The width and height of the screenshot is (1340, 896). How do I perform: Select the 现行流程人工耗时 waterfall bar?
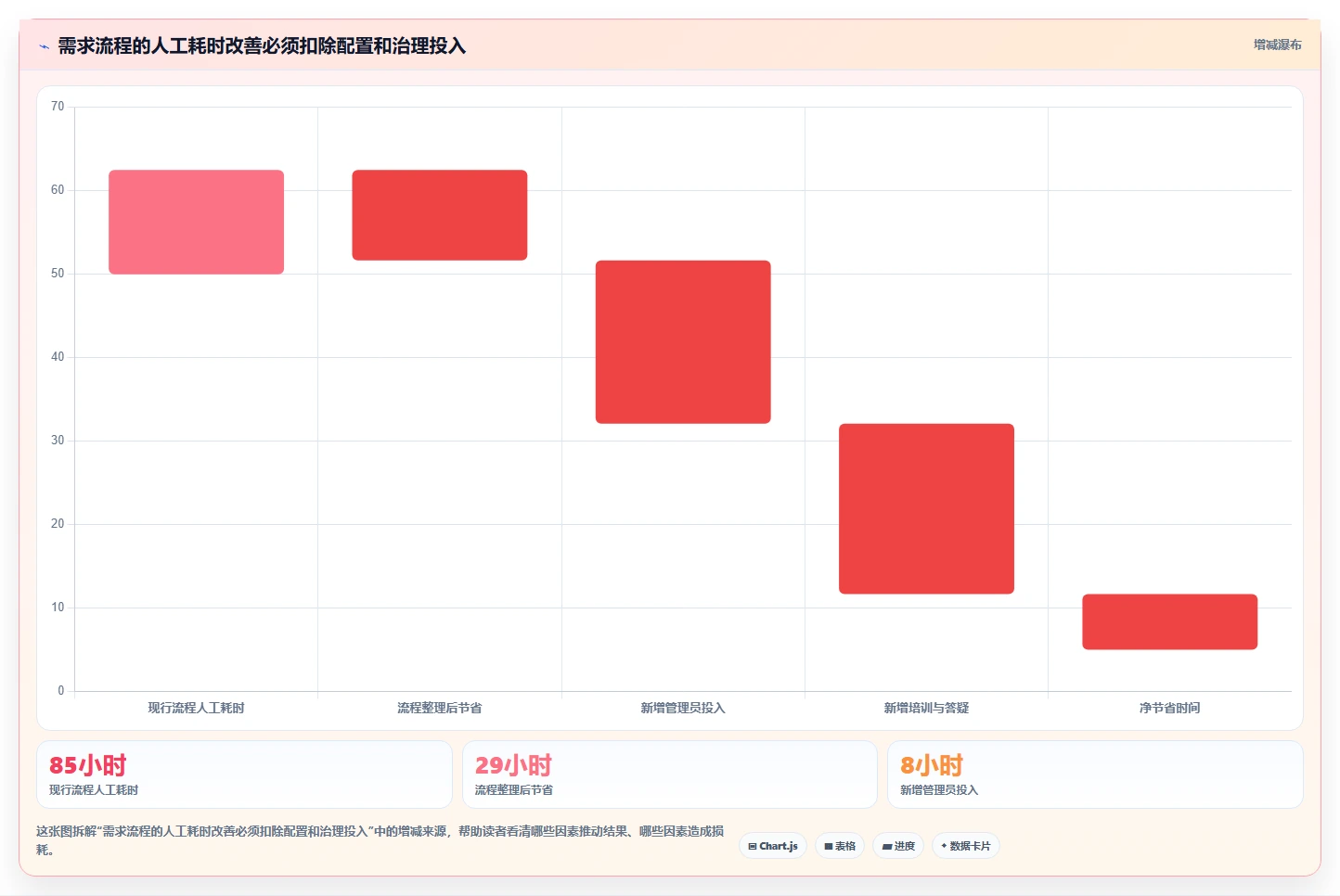point(196,222)
